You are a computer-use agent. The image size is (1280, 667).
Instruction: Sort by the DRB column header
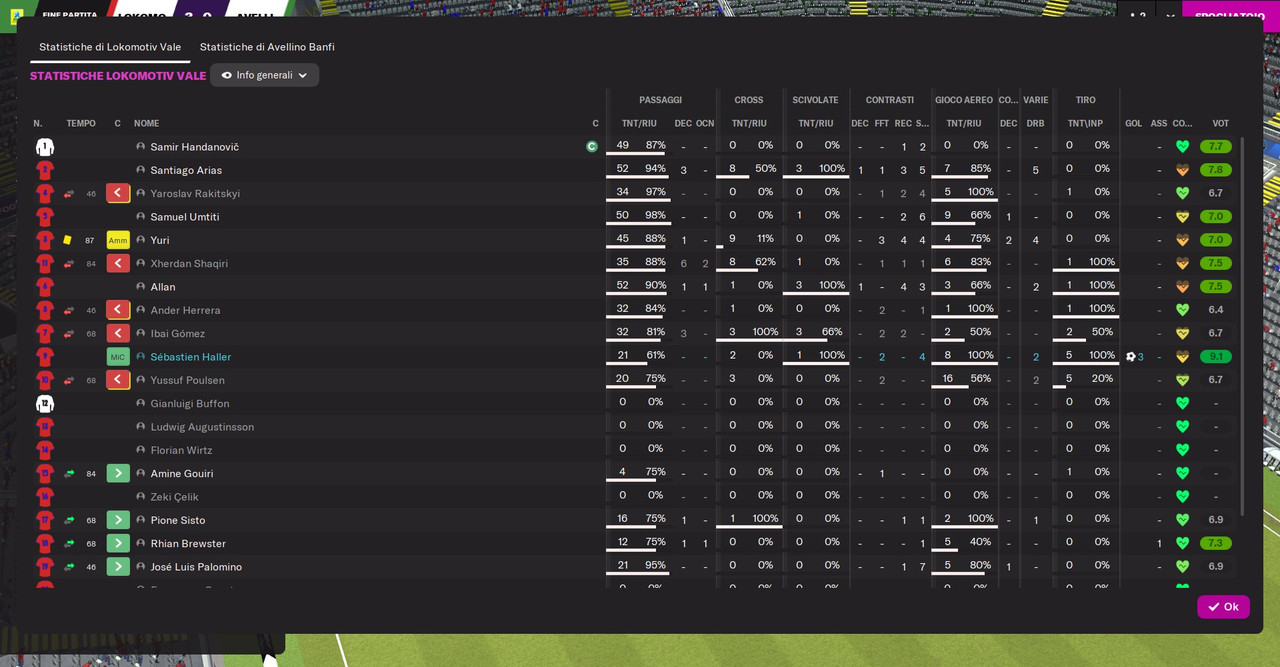pyautogui.click(x=1035, y=124)
